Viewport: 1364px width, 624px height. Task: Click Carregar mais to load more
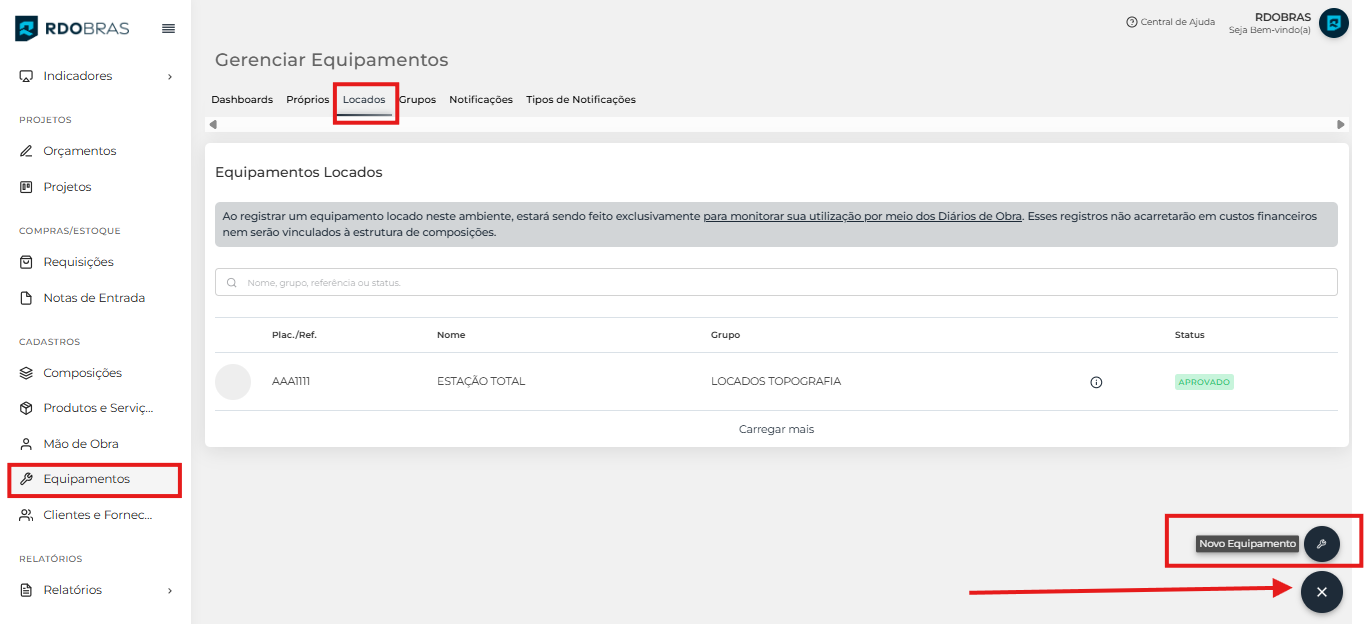(776, 429)
